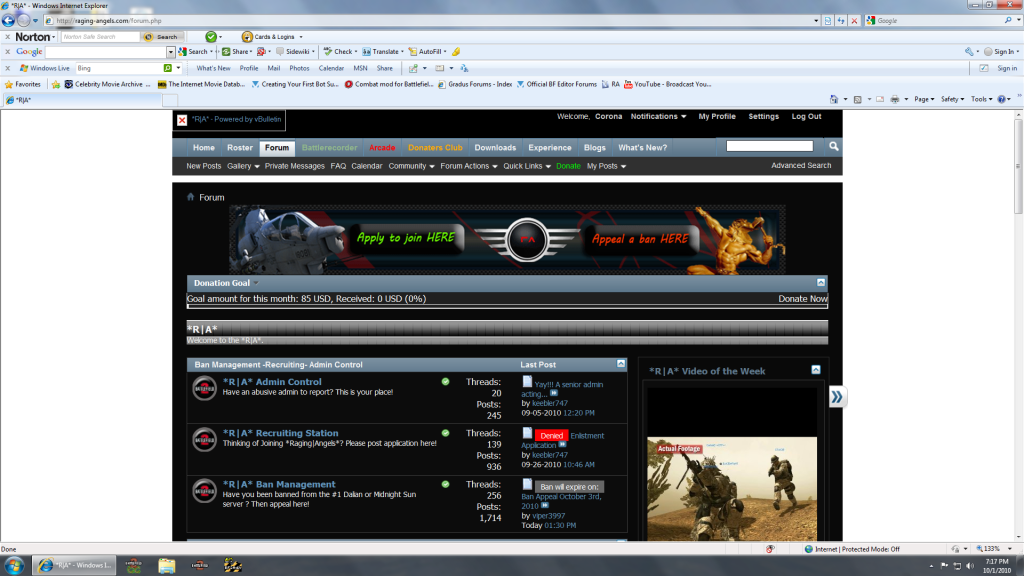1024x576 pixels.
Task: Click the browser Back button
Action: coord(8,20)
